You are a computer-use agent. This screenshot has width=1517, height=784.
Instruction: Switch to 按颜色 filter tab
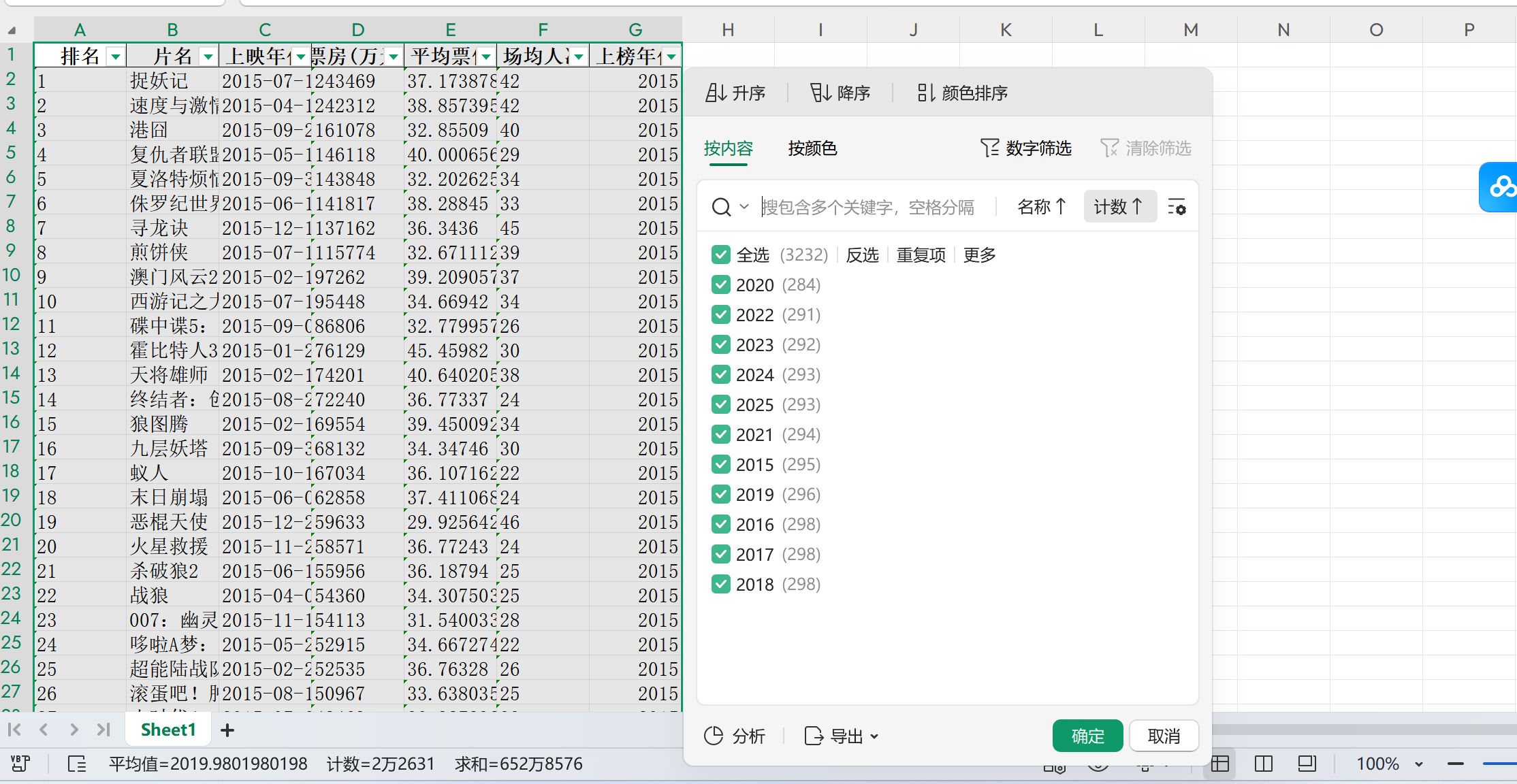pyautogui.click(x=812, y=148)
